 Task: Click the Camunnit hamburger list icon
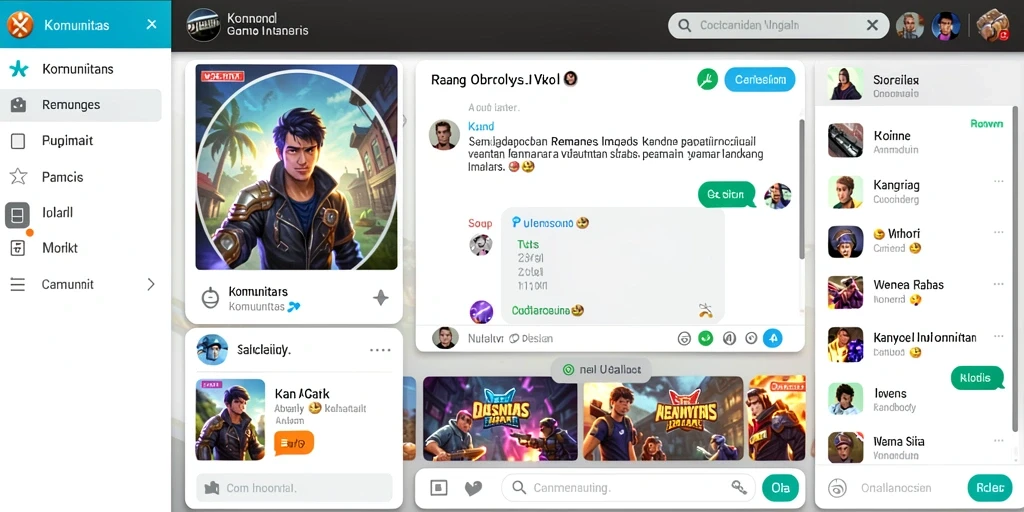(x=18, y=285)
